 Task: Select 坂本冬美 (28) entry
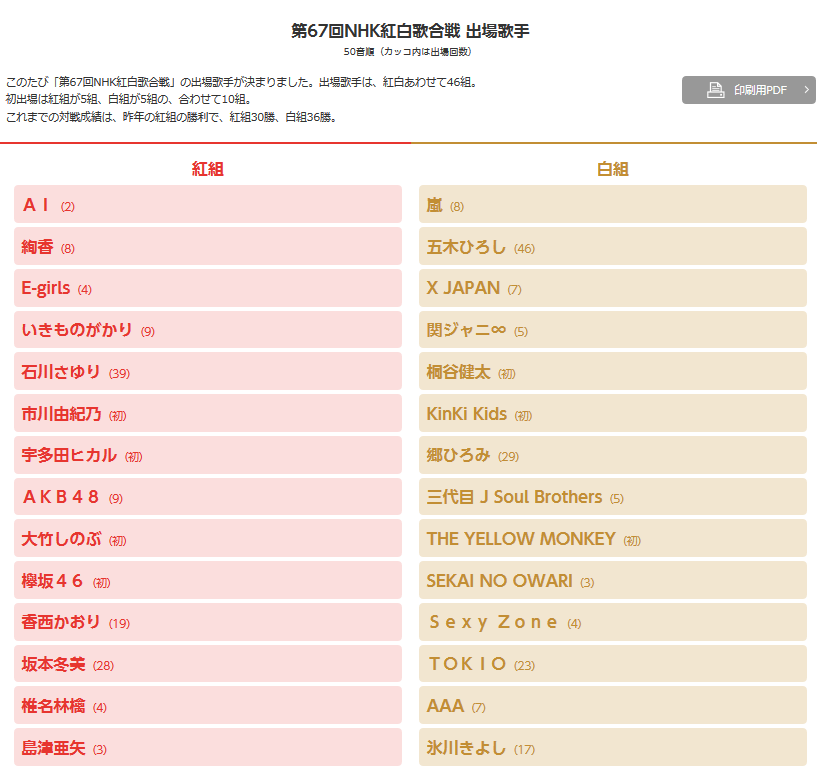pos(208,664)
